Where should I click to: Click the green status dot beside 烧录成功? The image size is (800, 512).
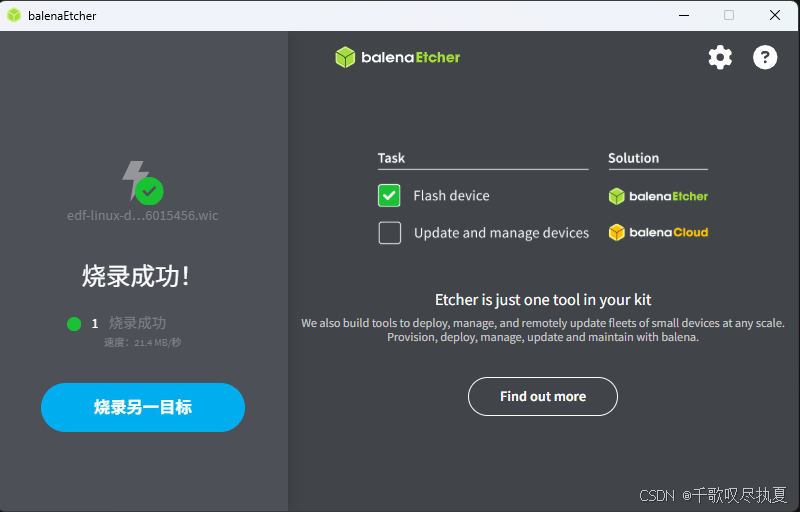[x=74, y=324]
